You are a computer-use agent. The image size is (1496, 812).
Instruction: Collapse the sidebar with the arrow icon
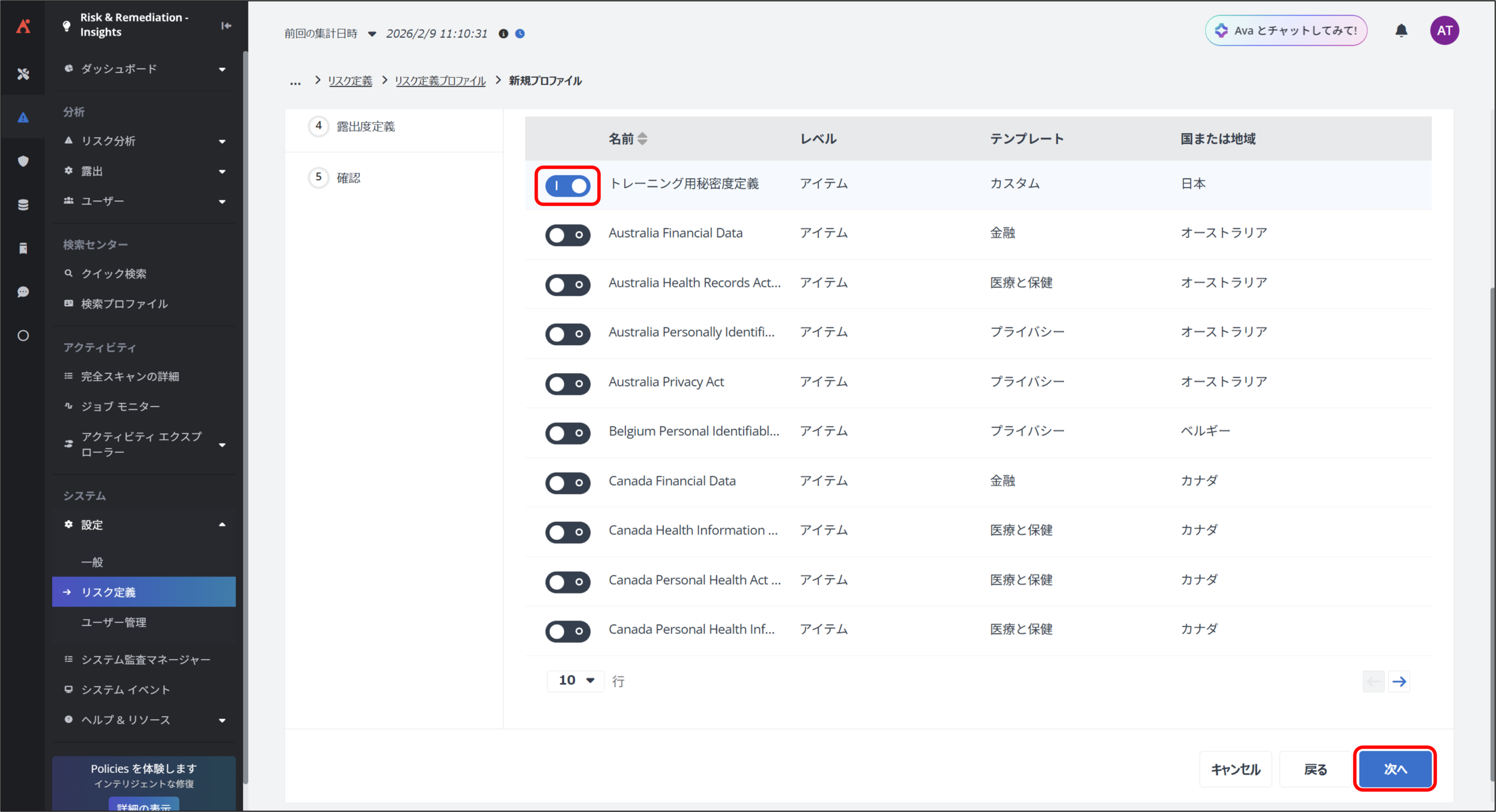point(226,25)
